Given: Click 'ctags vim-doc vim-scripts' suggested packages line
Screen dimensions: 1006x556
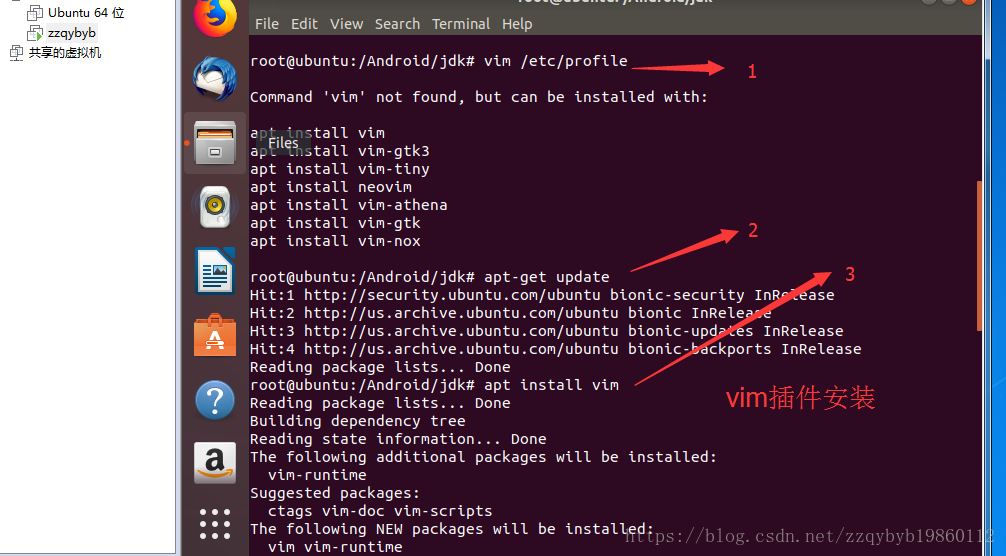Looking at the screenshot, I should click(380, 511).
